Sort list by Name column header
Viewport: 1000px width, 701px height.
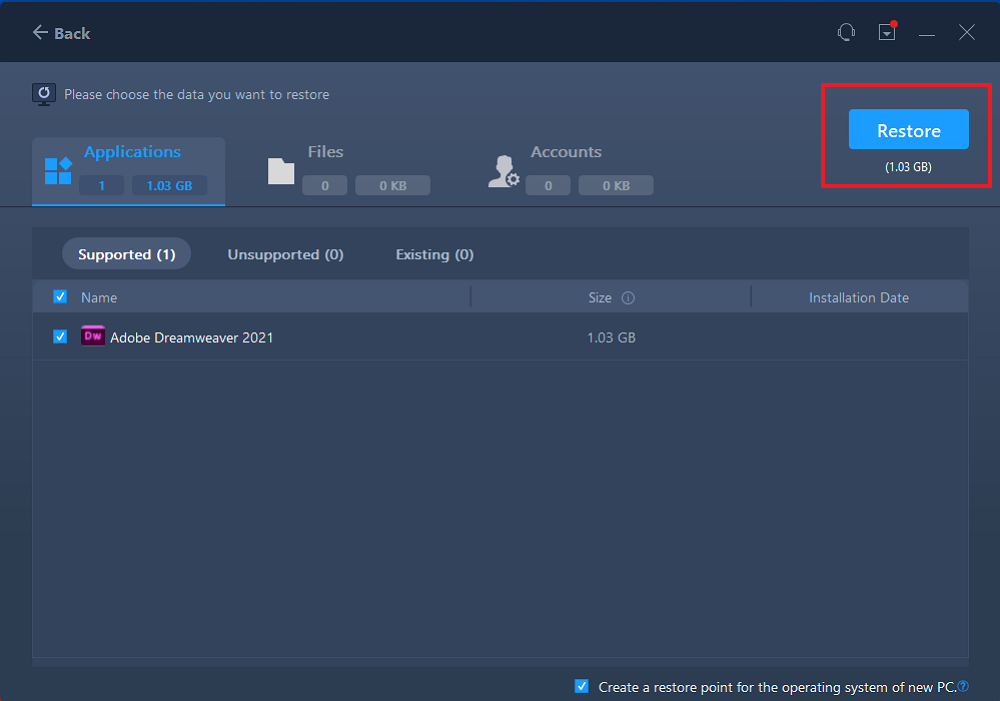point(99,297)
